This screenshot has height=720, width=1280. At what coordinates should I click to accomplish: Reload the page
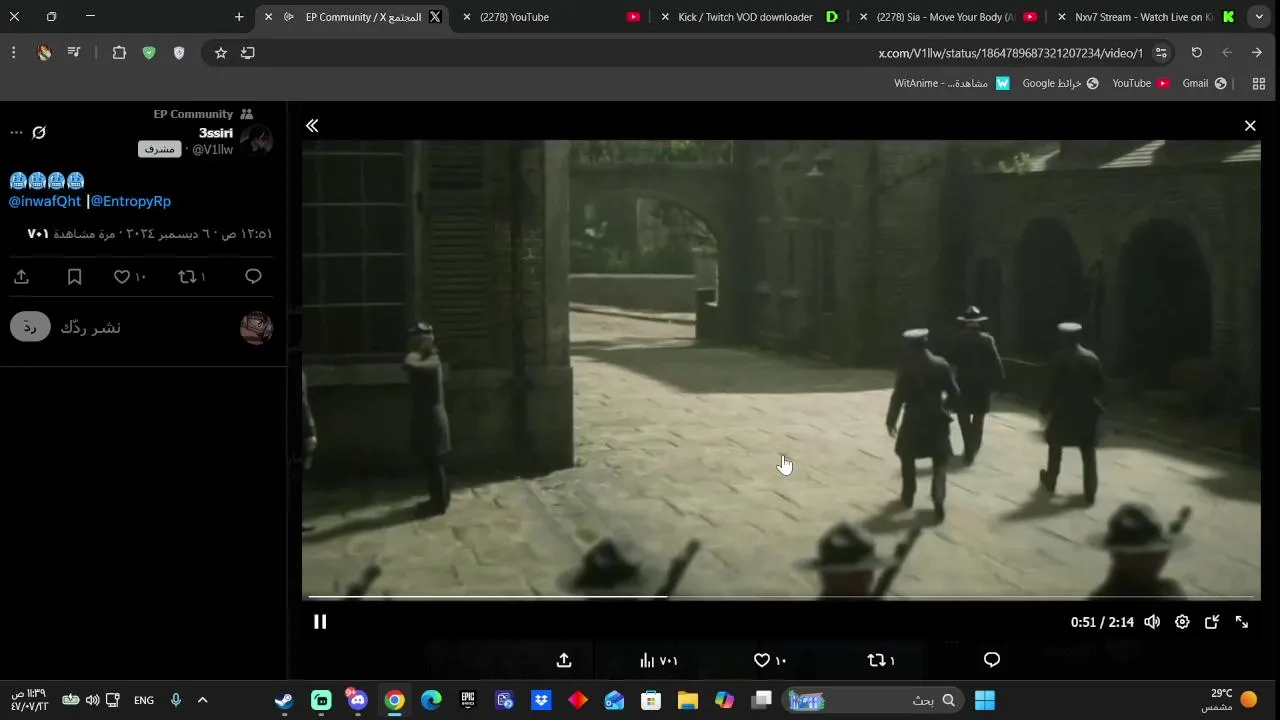point(1196,53)
